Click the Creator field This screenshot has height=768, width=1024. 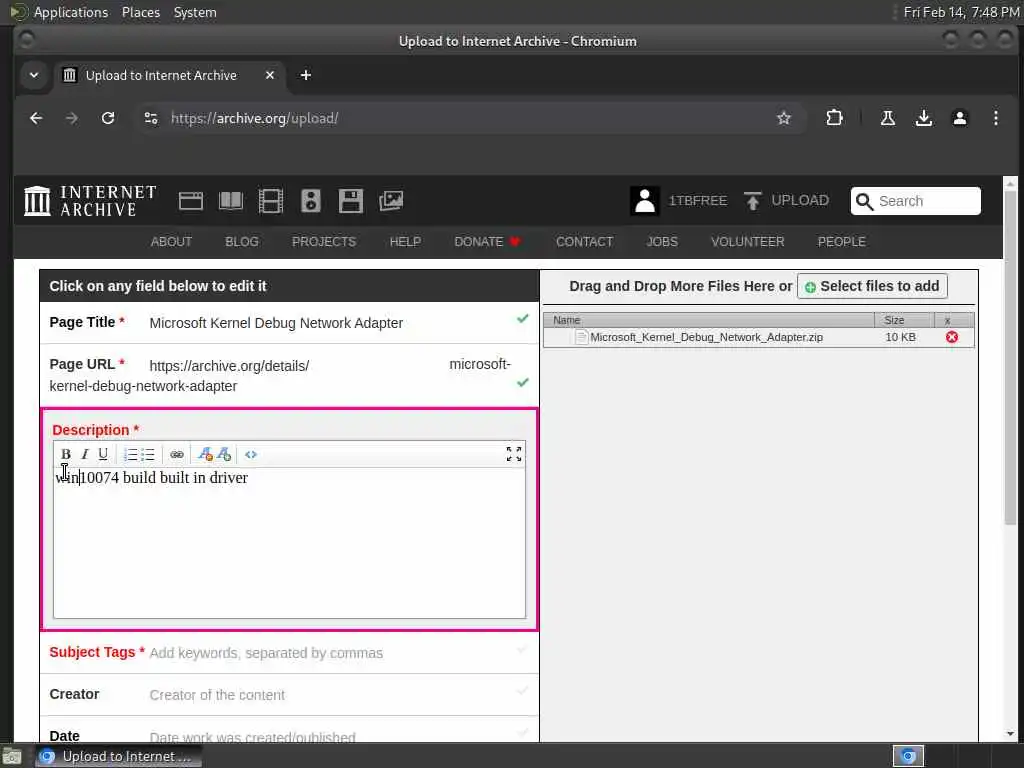click(x=289, y=695)
